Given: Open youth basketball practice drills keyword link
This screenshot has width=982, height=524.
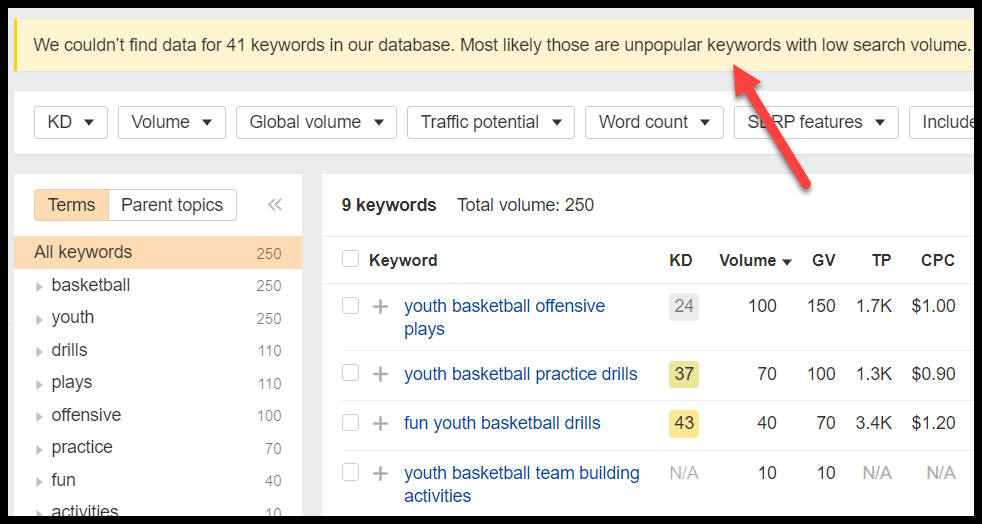Looking at the screenshot, I should coord(520,374).
